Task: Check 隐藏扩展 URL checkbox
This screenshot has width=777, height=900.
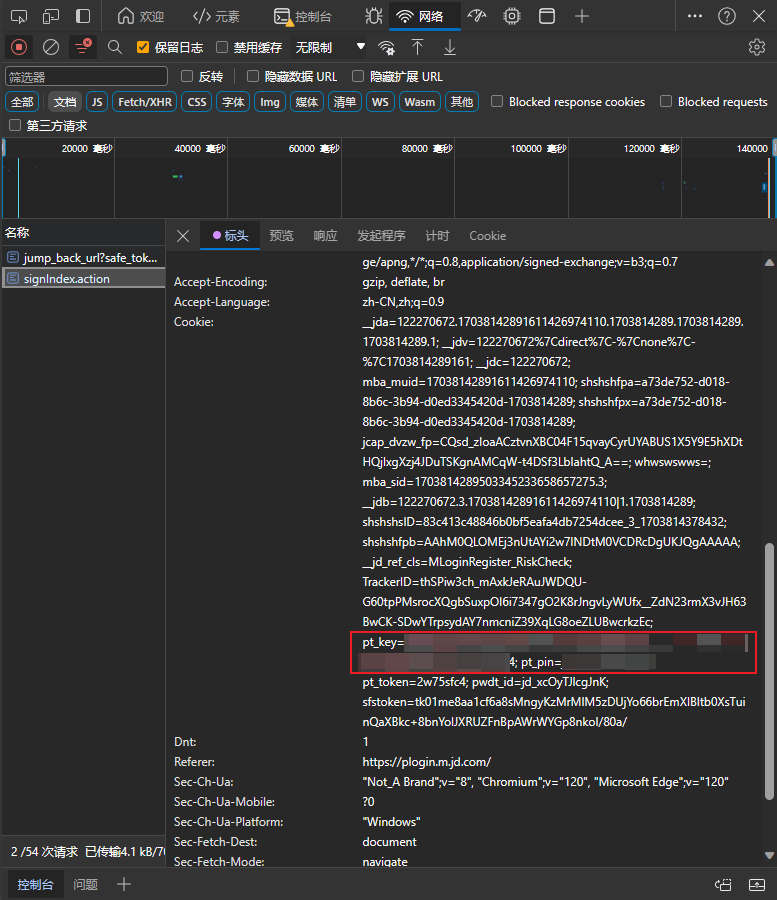Action: tap(358, 76)
